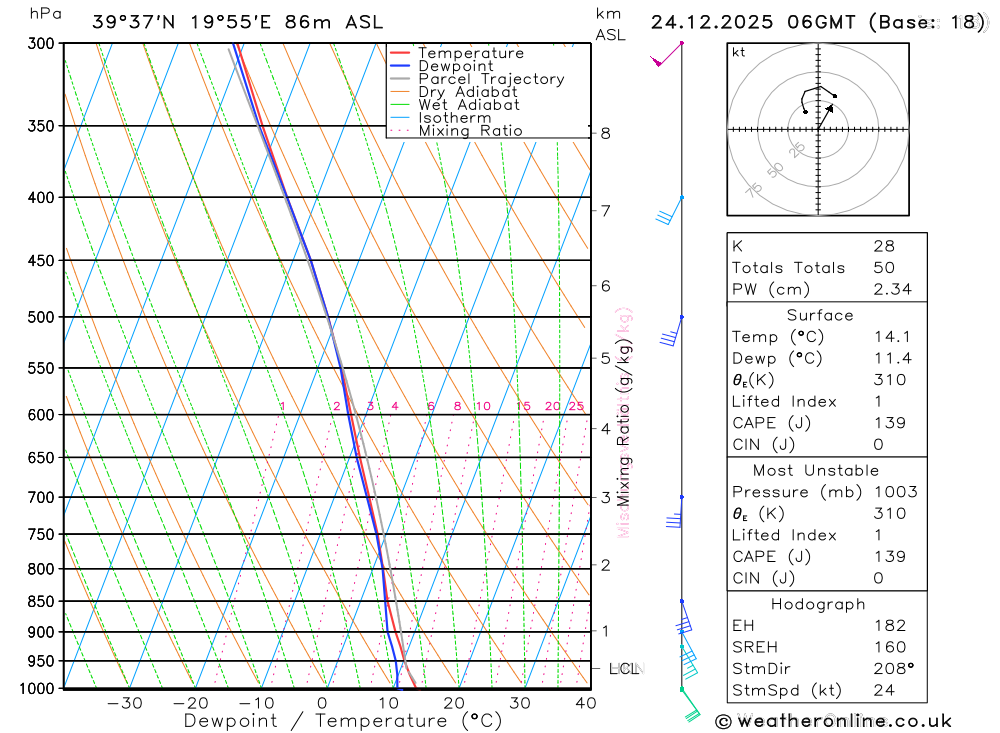Image resolution: width=1000 pixels, height=733 pixels.
Task: Click the Dewpoint / Temperature (°C) axis title
Action: pyautogui.click(x=342, y=722)
